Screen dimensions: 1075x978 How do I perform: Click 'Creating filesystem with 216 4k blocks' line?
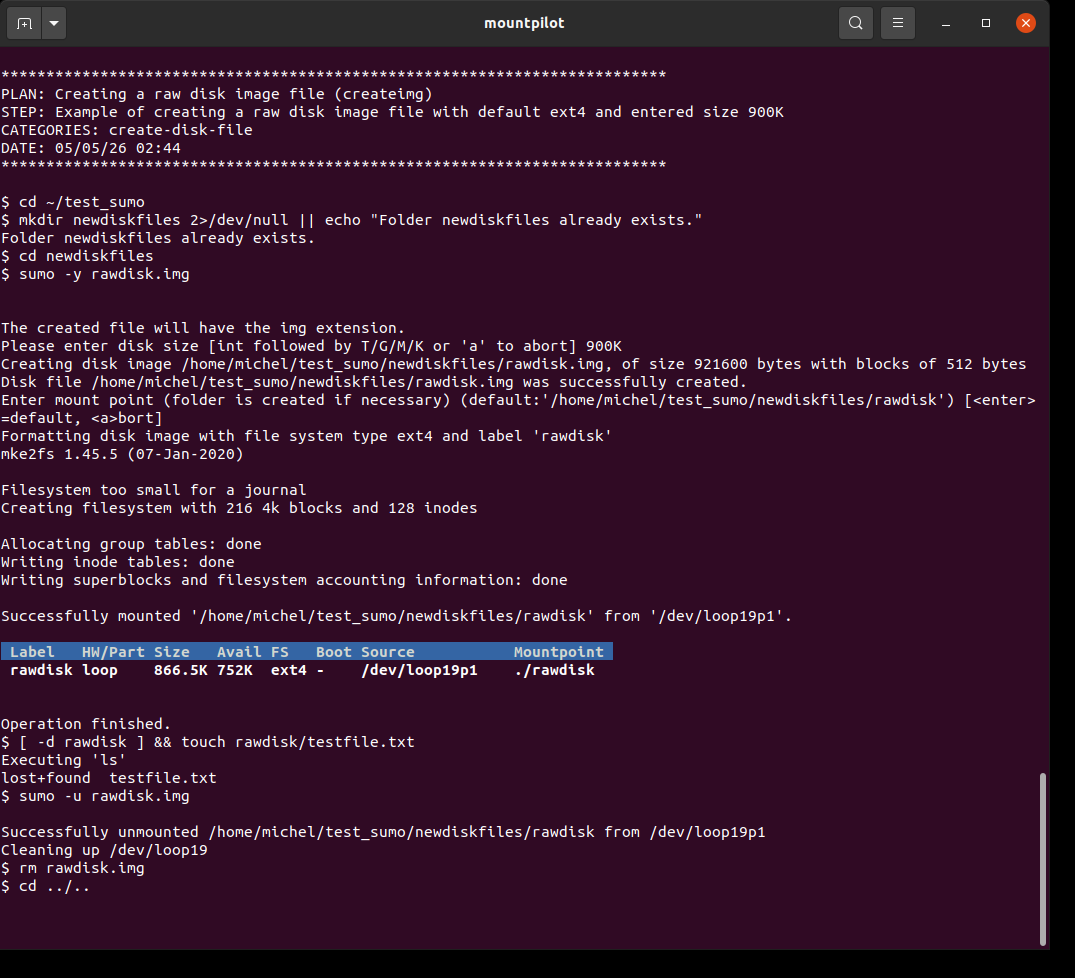(x=239, y=508)
